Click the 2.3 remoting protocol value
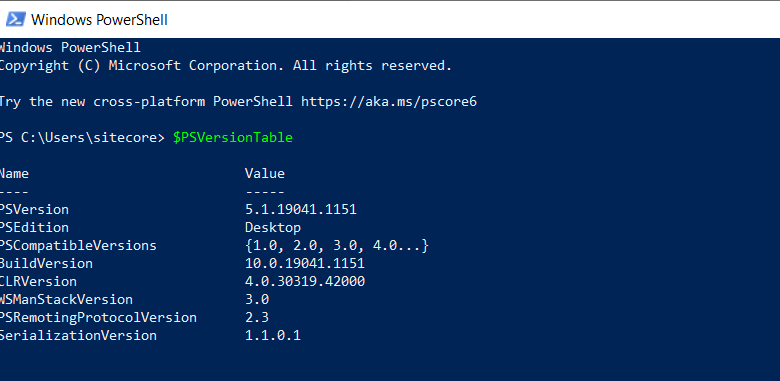 click(x=257, y=317)
